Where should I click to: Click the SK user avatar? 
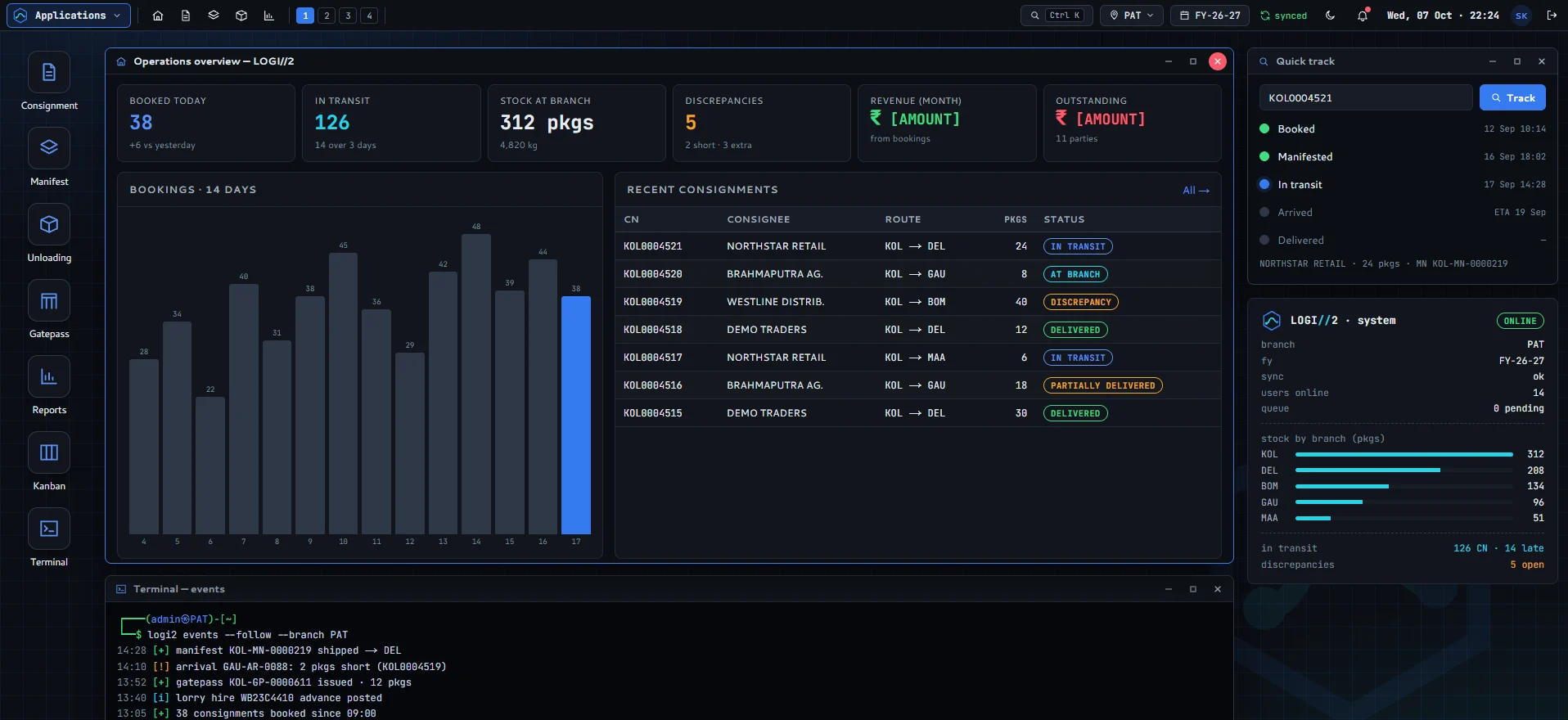click(1521, 16)
